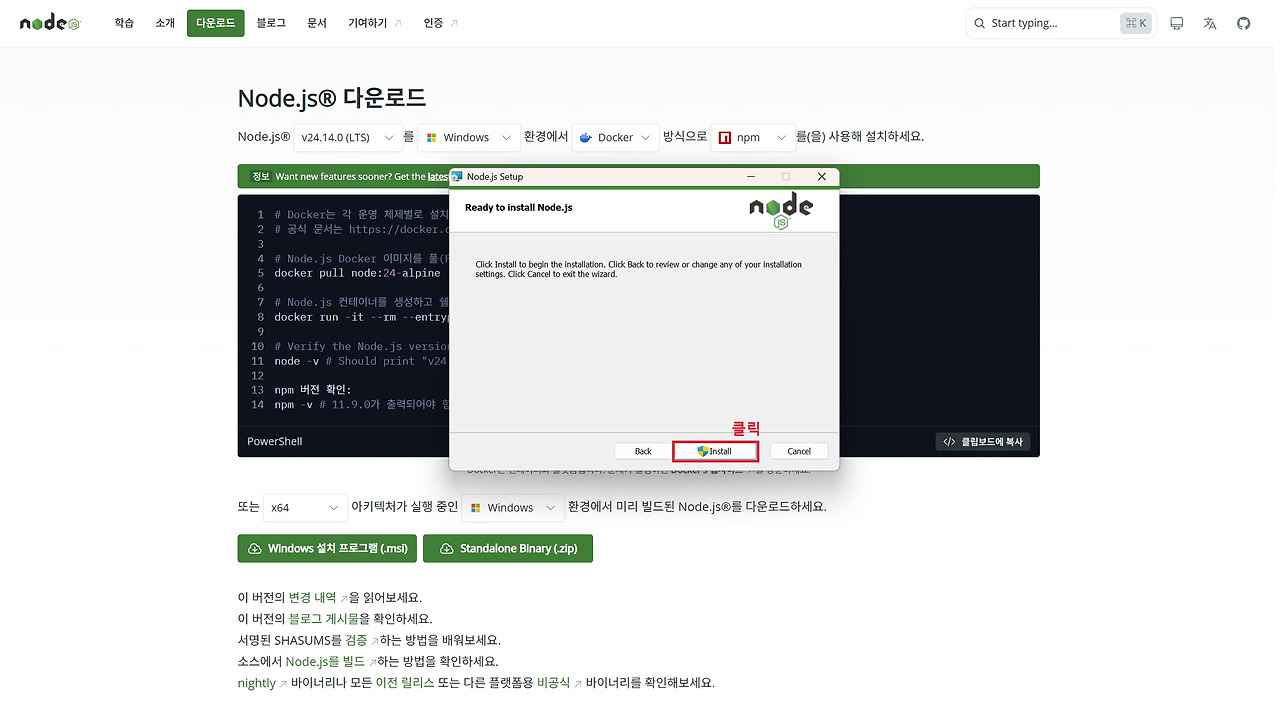The image size is (1280, 706).
Task: Click the Back button in the Setup dialog
Action: pos(643,451)
